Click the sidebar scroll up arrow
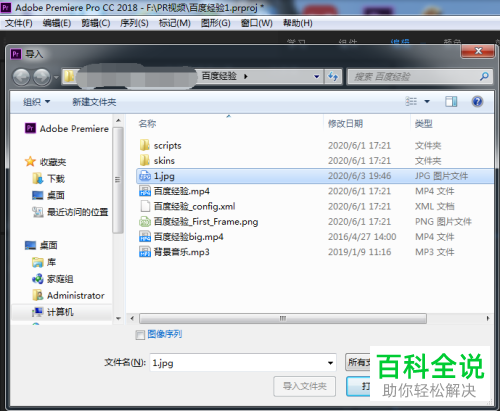 (x=118, y=120)
